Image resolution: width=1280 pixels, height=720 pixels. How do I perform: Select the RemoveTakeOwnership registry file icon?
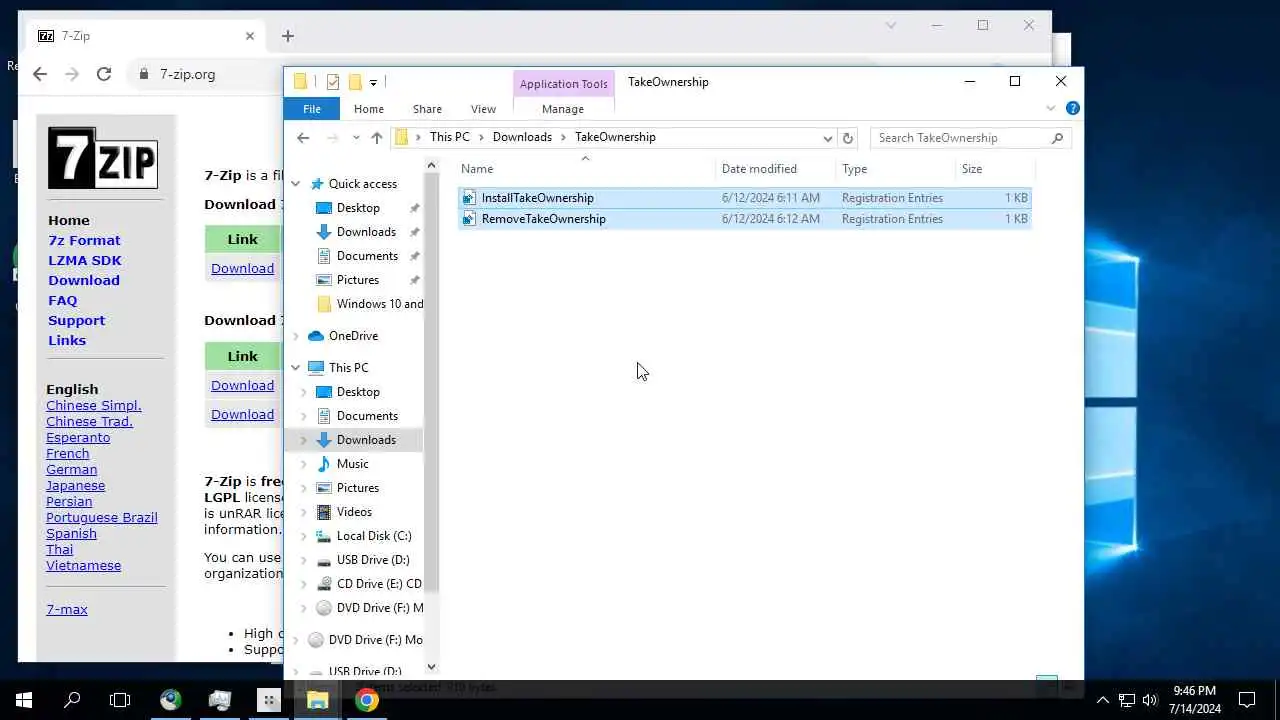click(x=469, y=219)
